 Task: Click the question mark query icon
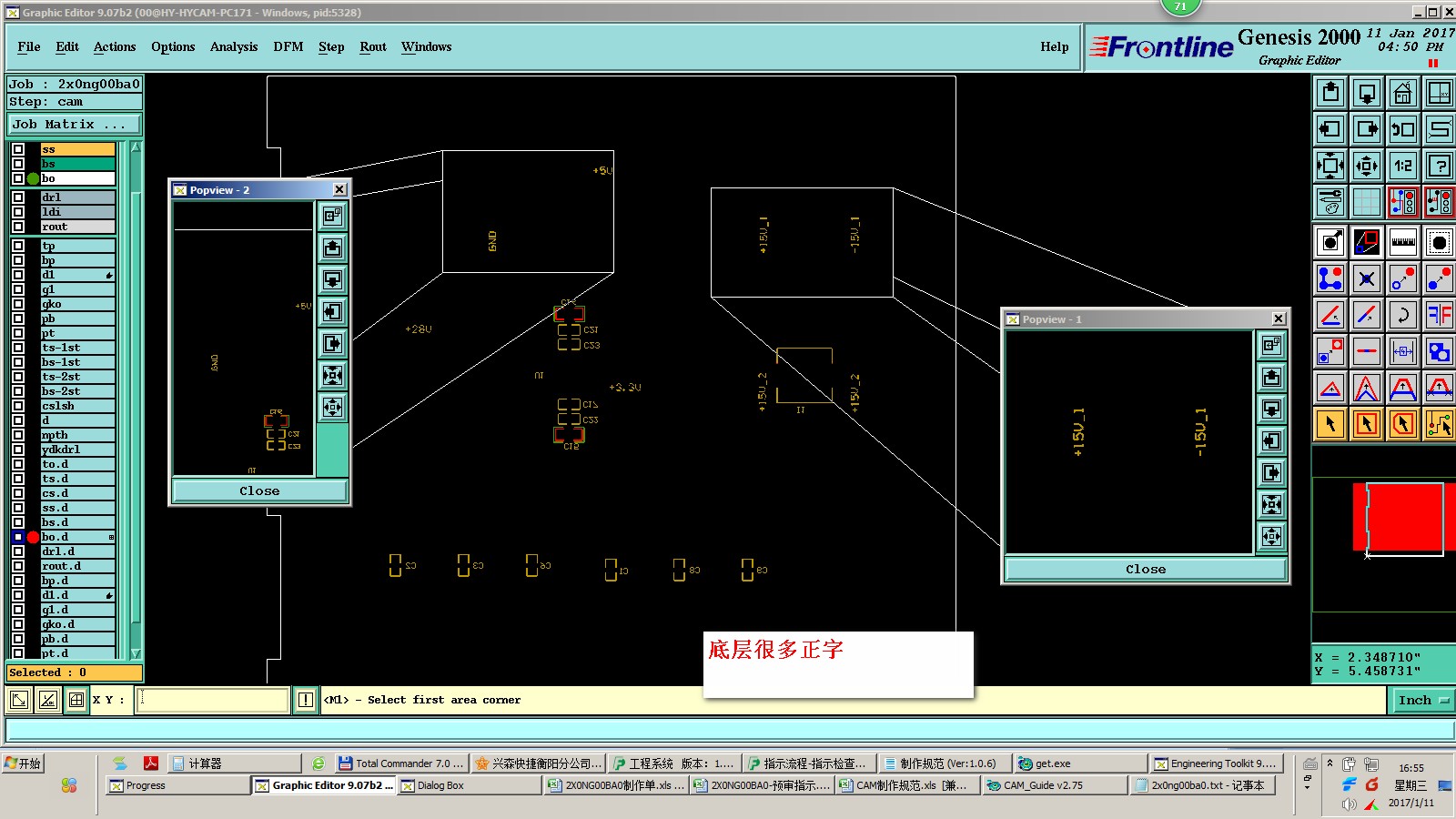point(1440,166)
